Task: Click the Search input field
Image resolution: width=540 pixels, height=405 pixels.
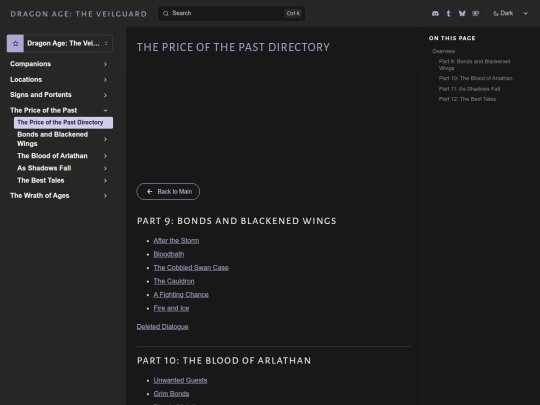Action: coord(231,13)
